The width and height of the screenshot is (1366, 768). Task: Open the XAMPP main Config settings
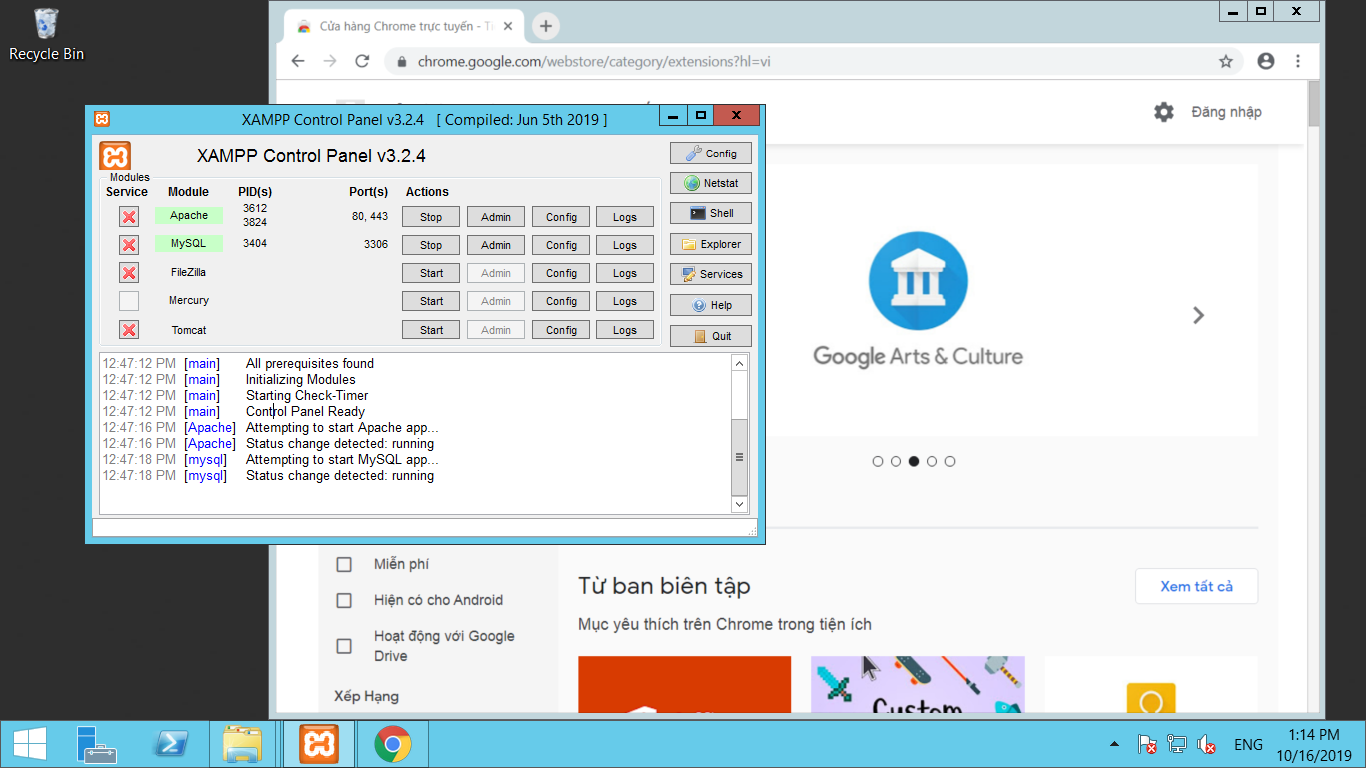click(x=710, y=154)
